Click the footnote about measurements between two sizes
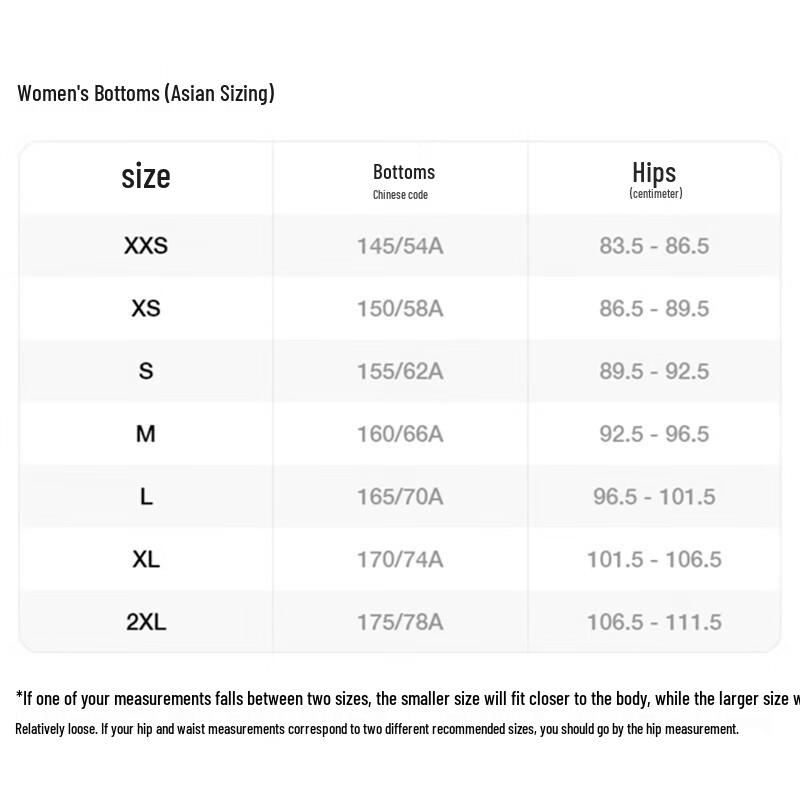Viewport: 800px width, 800px height. (x=400, y=699)
